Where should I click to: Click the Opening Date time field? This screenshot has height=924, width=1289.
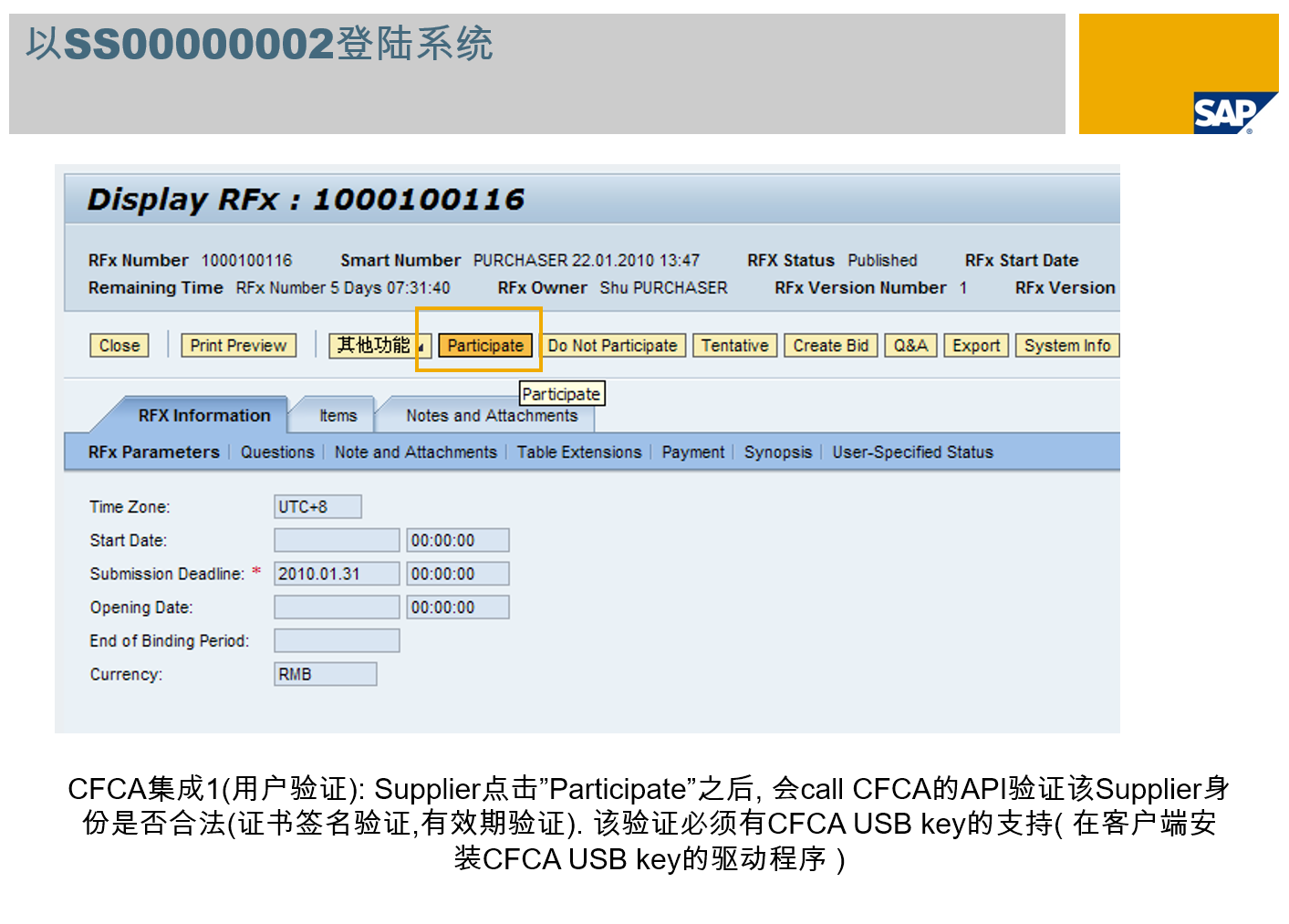458,607
